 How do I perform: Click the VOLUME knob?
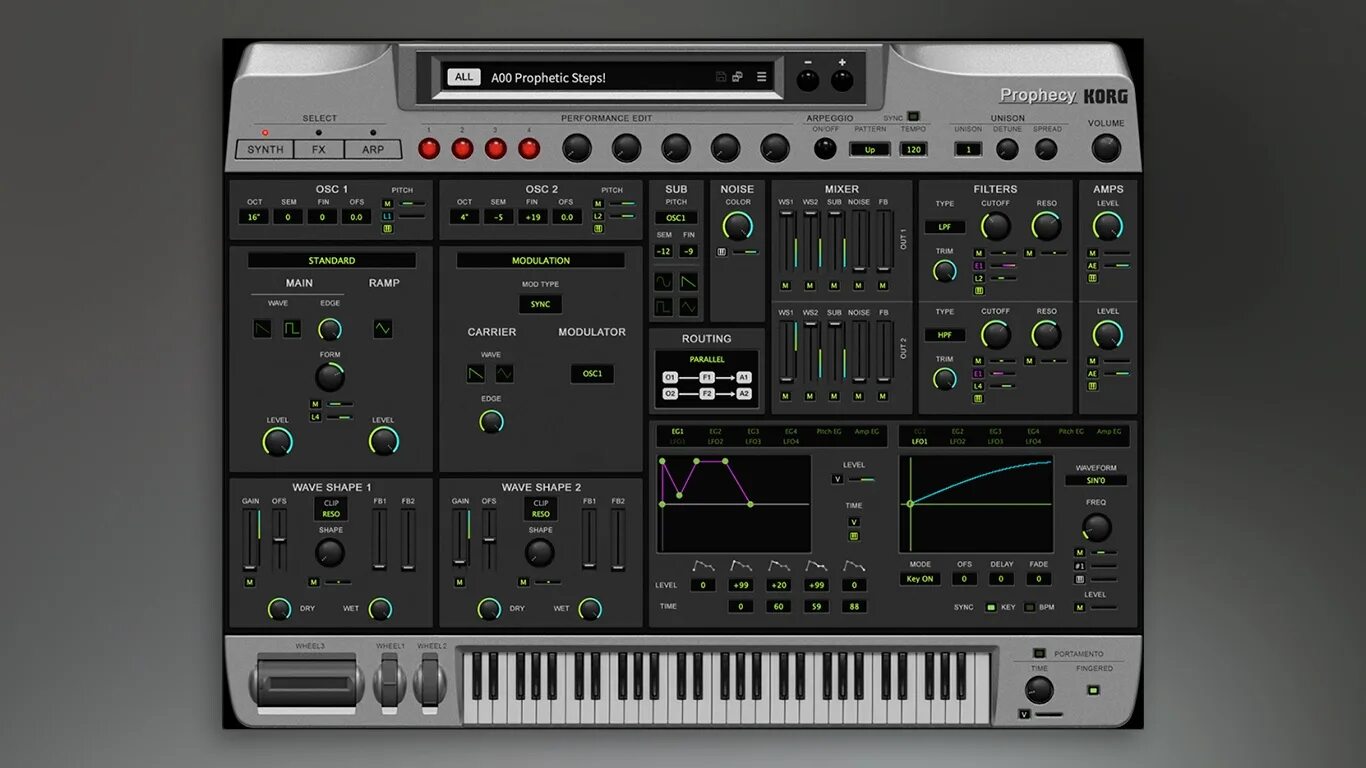pos(1106,148)
